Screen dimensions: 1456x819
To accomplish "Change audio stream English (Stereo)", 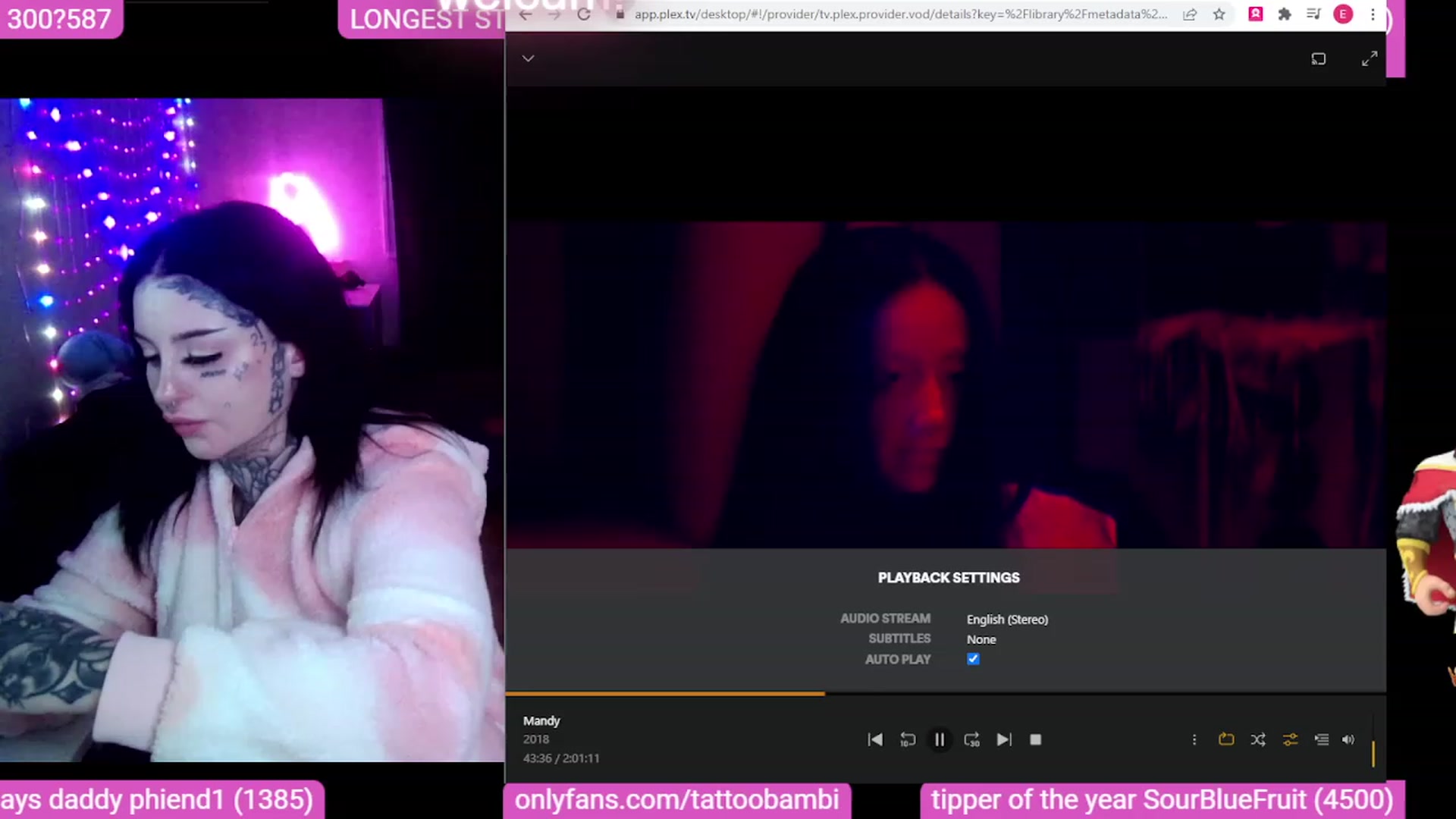I will [x=1007, y=620].
